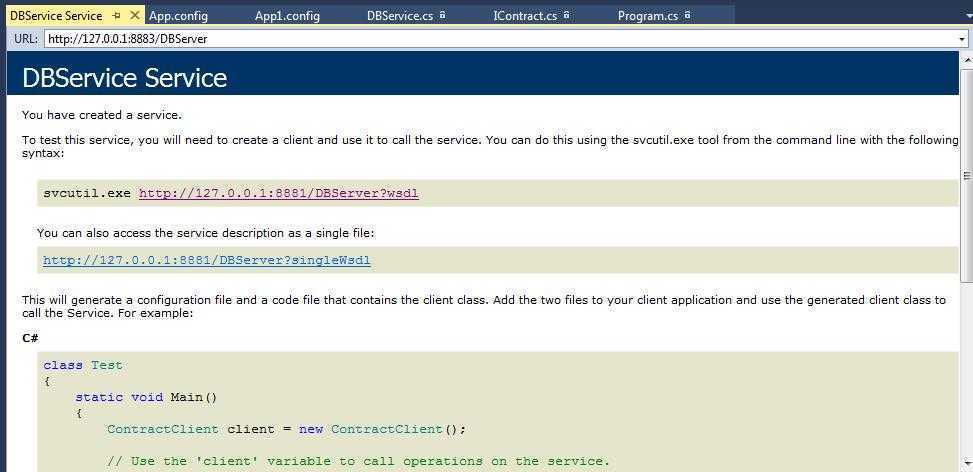Screen dimensions: 973x472
Task: Click the scrollbar up arrow
Action: point(967,58)
